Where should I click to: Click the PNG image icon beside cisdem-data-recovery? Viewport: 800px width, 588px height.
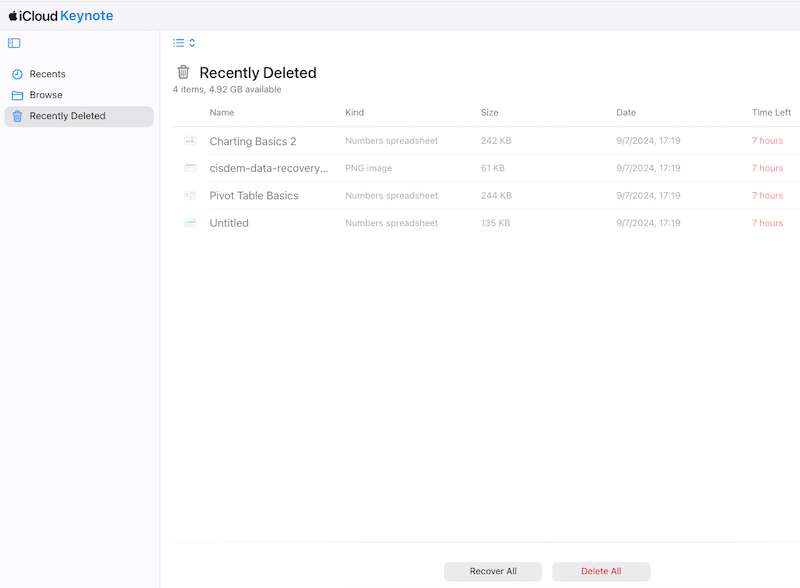tap(190, 168)
